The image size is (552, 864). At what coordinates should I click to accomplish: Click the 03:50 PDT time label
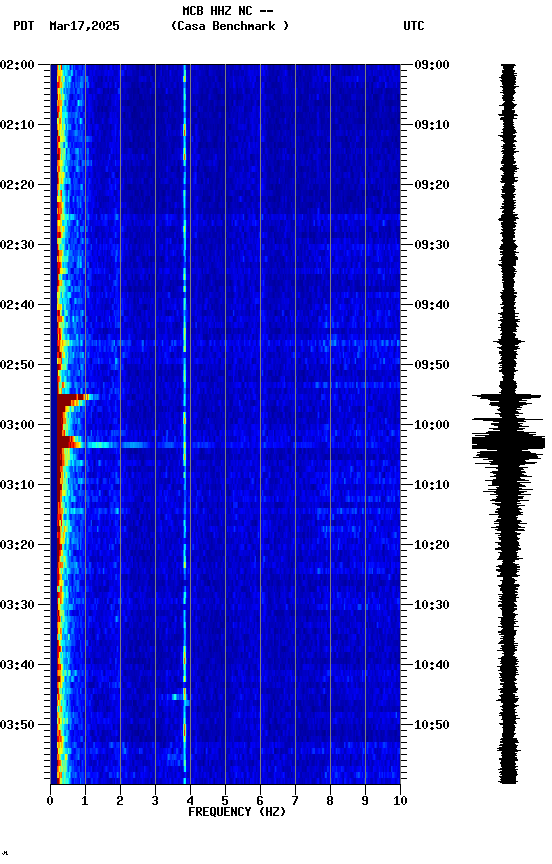(x=17, y=725)
